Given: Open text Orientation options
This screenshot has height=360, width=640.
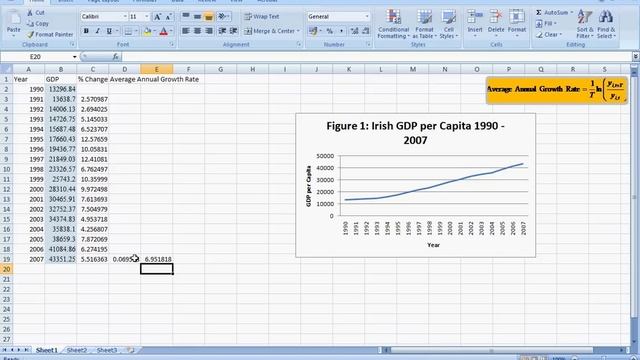Looking at the screenshot, I should point(223,16).
